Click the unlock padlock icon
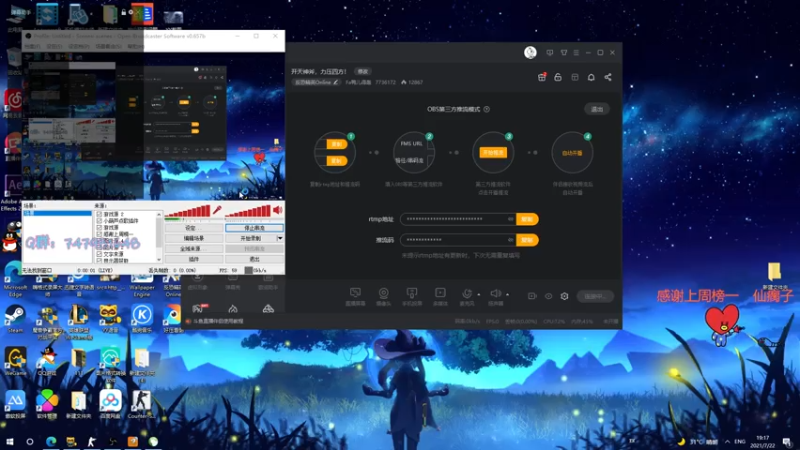The height and width of the screenshot is (450, 800). pos(558,77)
